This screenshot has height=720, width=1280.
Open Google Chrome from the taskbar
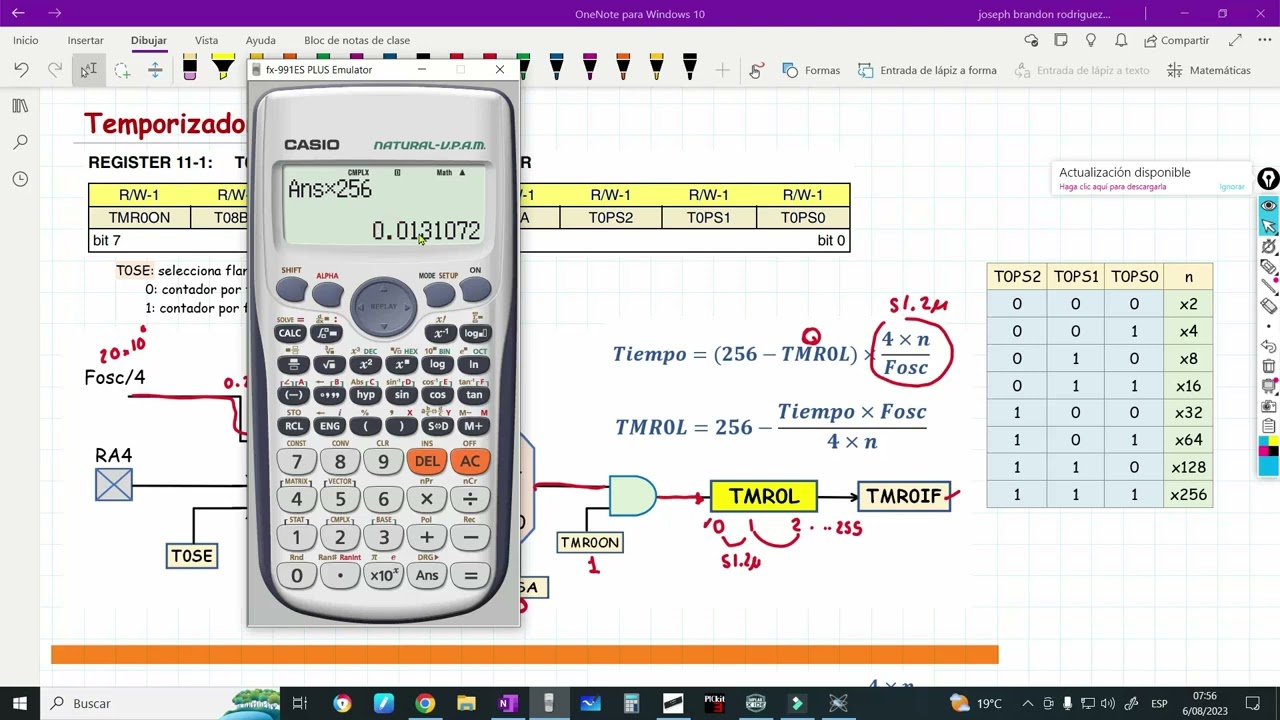pyautogui.click(x=425, y=703)
